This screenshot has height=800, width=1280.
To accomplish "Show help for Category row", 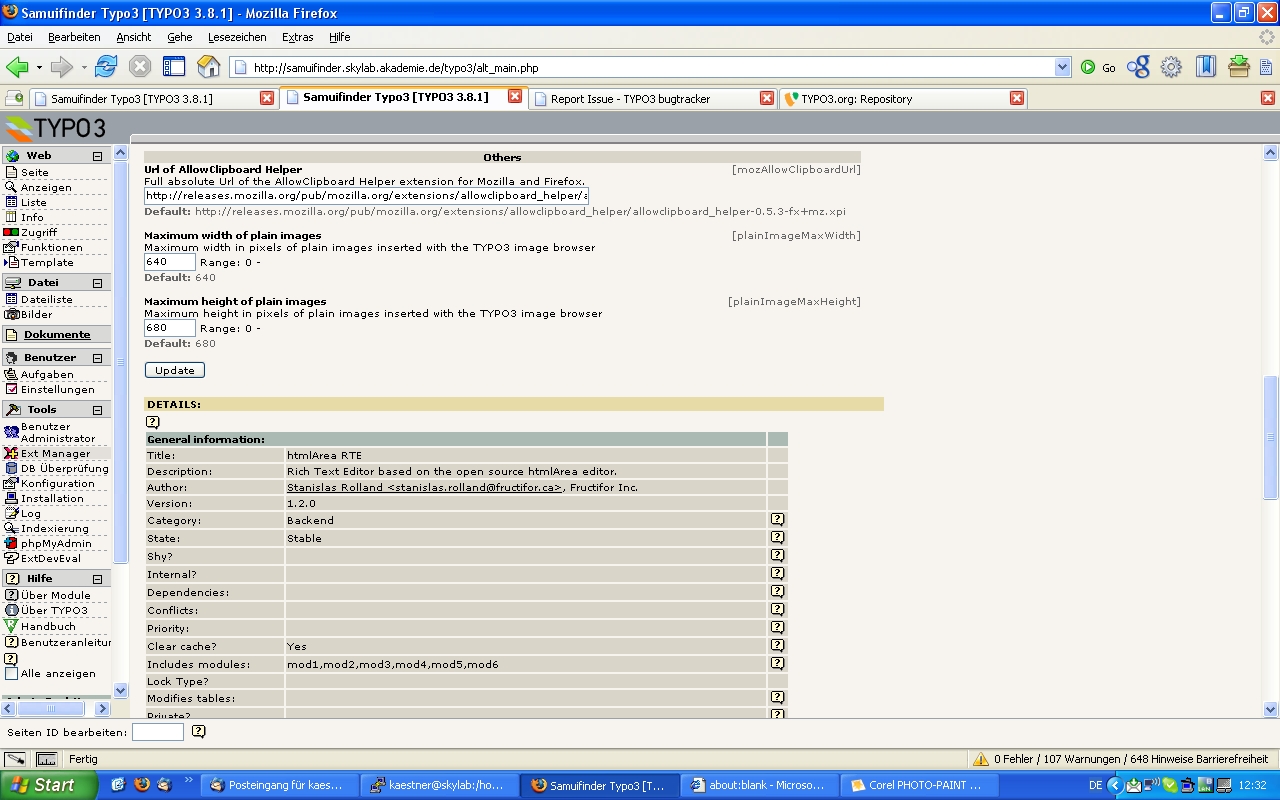I will click(777, 520).
